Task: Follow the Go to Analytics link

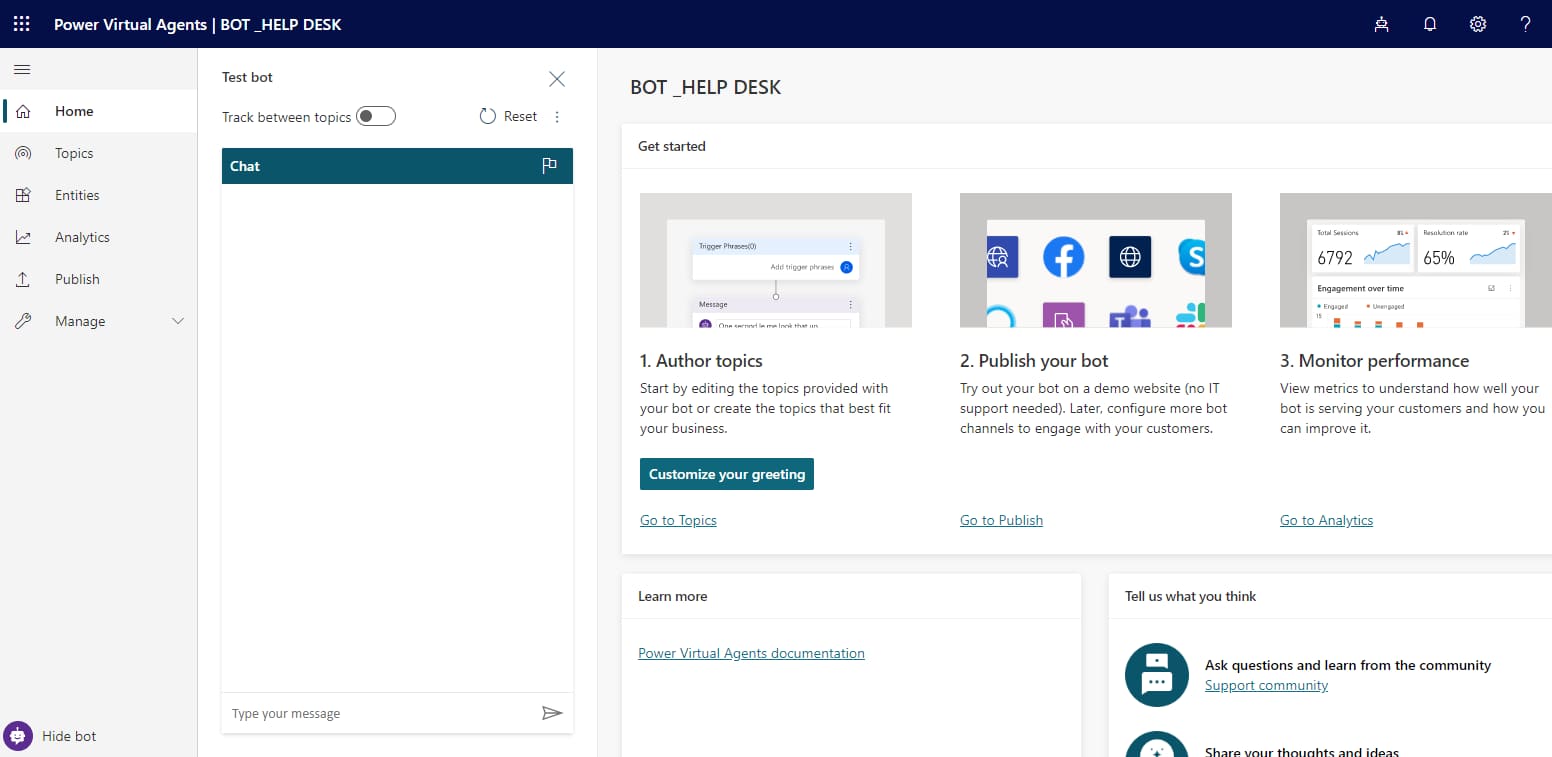Action: tap(1326, 520)
